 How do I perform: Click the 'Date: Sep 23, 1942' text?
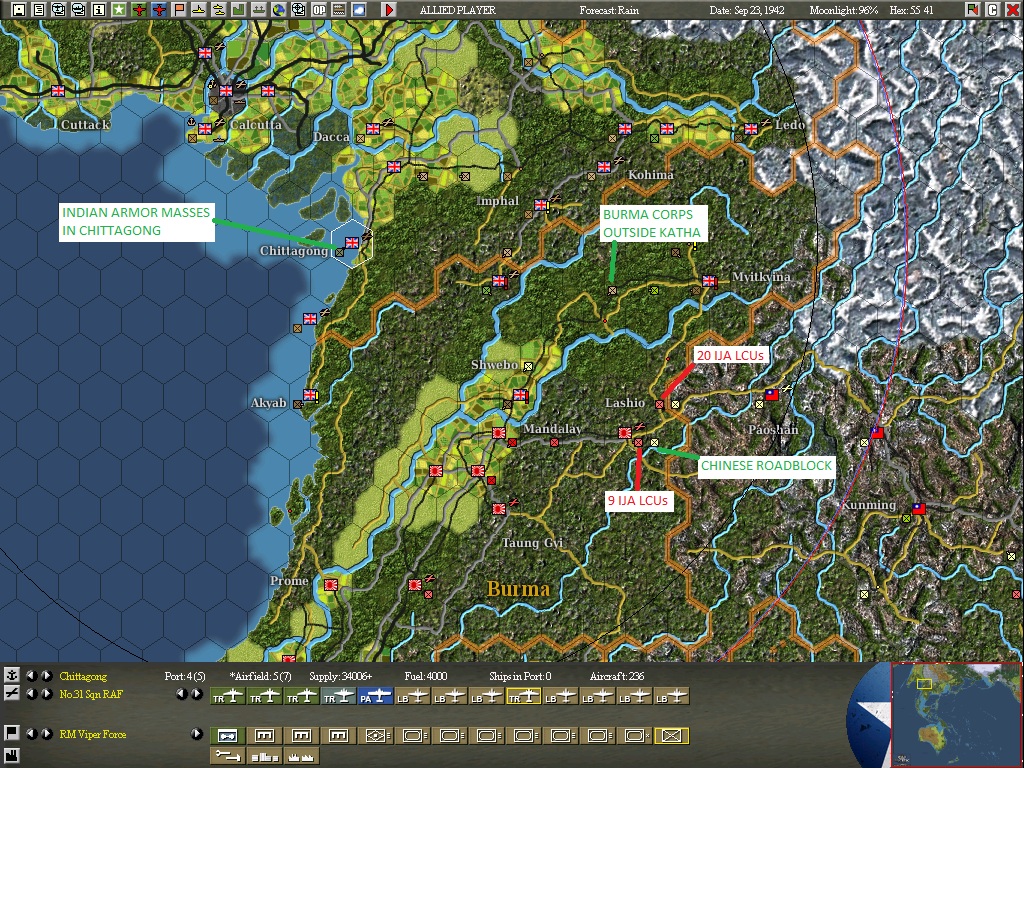point(746,10)
